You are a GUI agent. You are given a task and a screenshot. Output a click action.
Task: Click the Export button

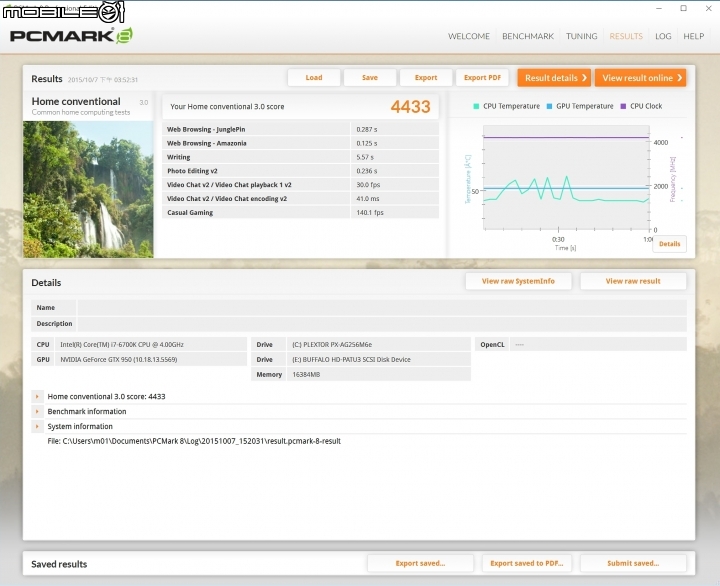pos(426,78)
